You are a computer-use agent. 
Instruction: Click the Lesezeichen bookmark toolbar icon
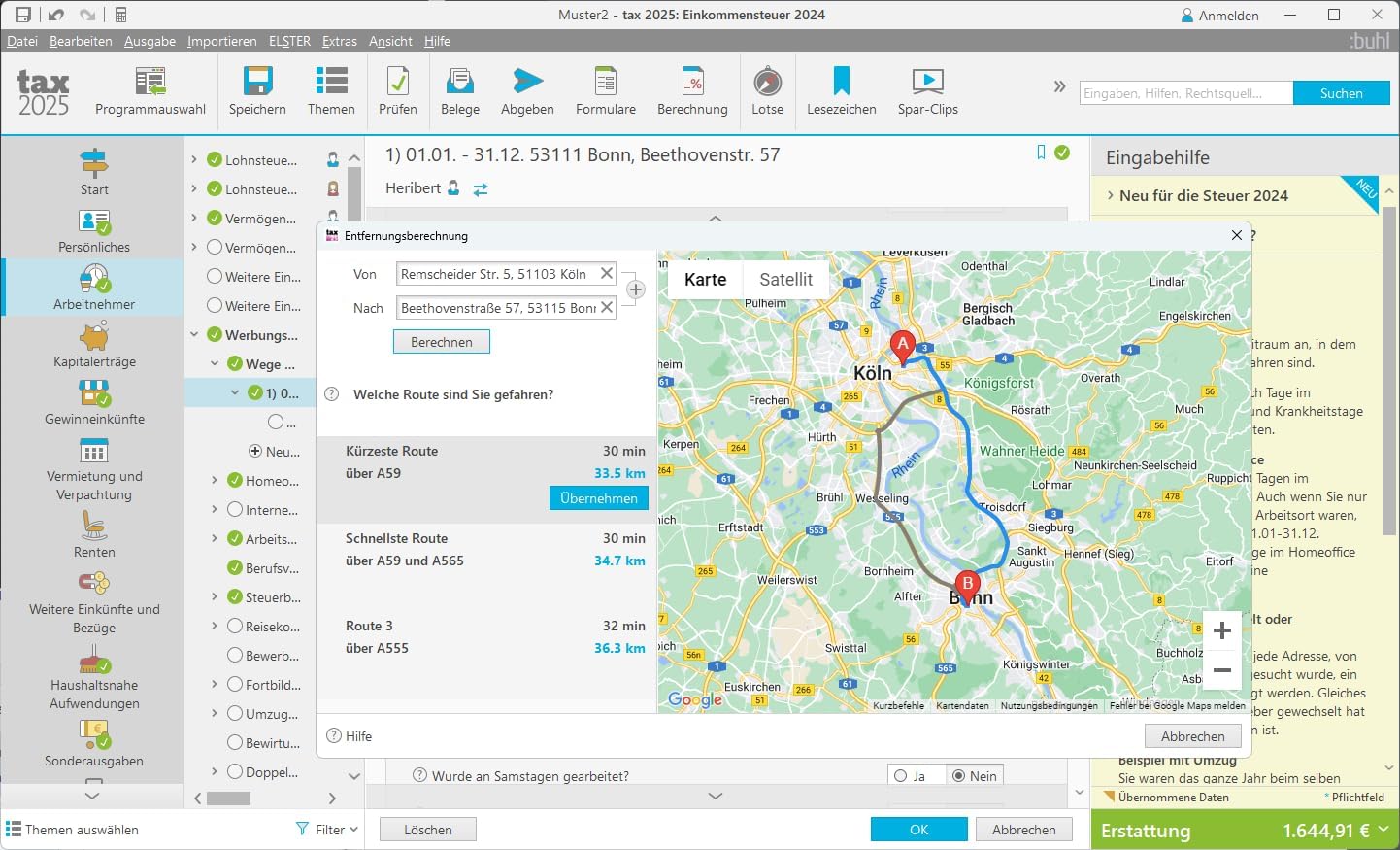click(x=841, y=82)
